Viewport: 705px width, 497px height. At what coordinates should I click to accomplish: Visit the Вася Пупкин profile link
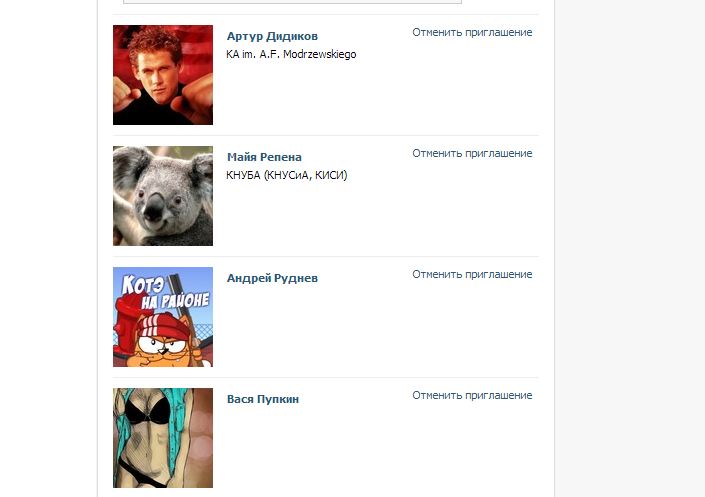(x=263, y=399)
